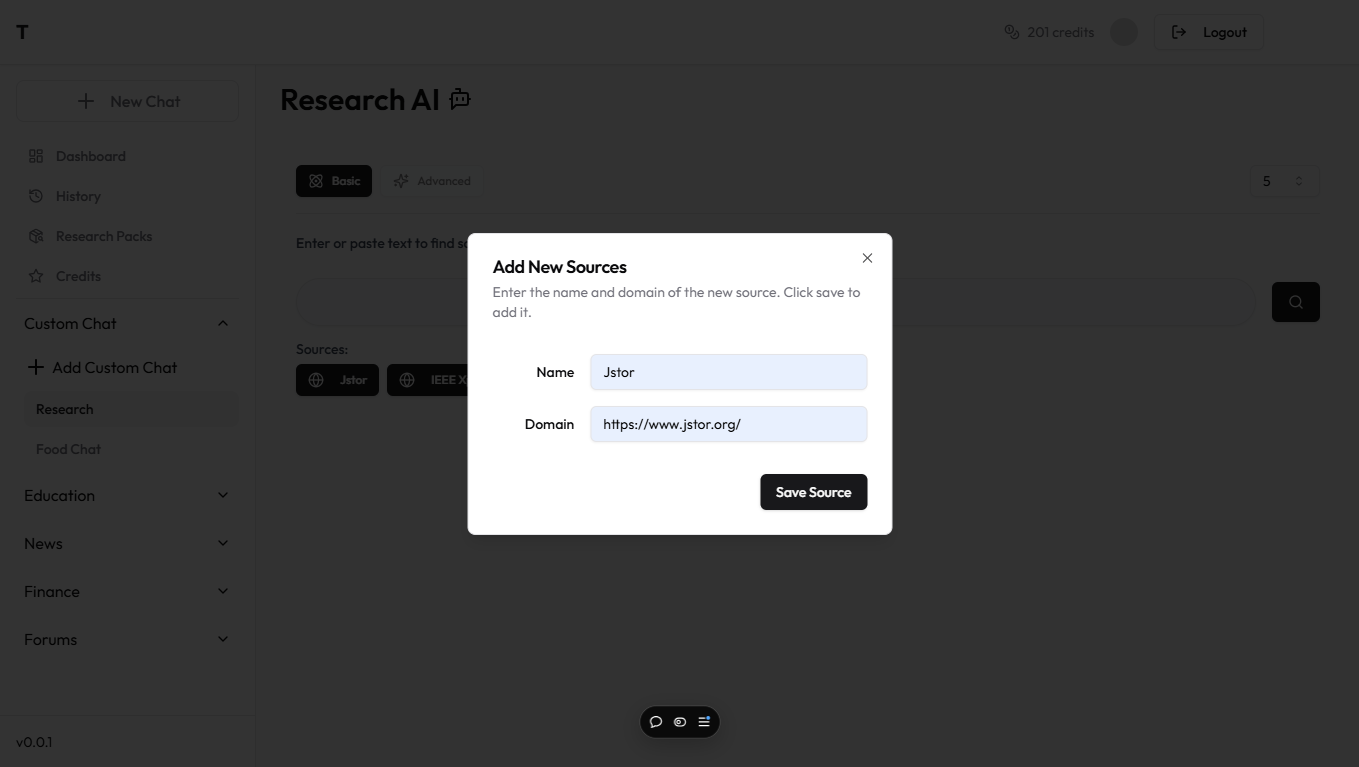Switch to Basic mode tab

(x=334, y=181)
